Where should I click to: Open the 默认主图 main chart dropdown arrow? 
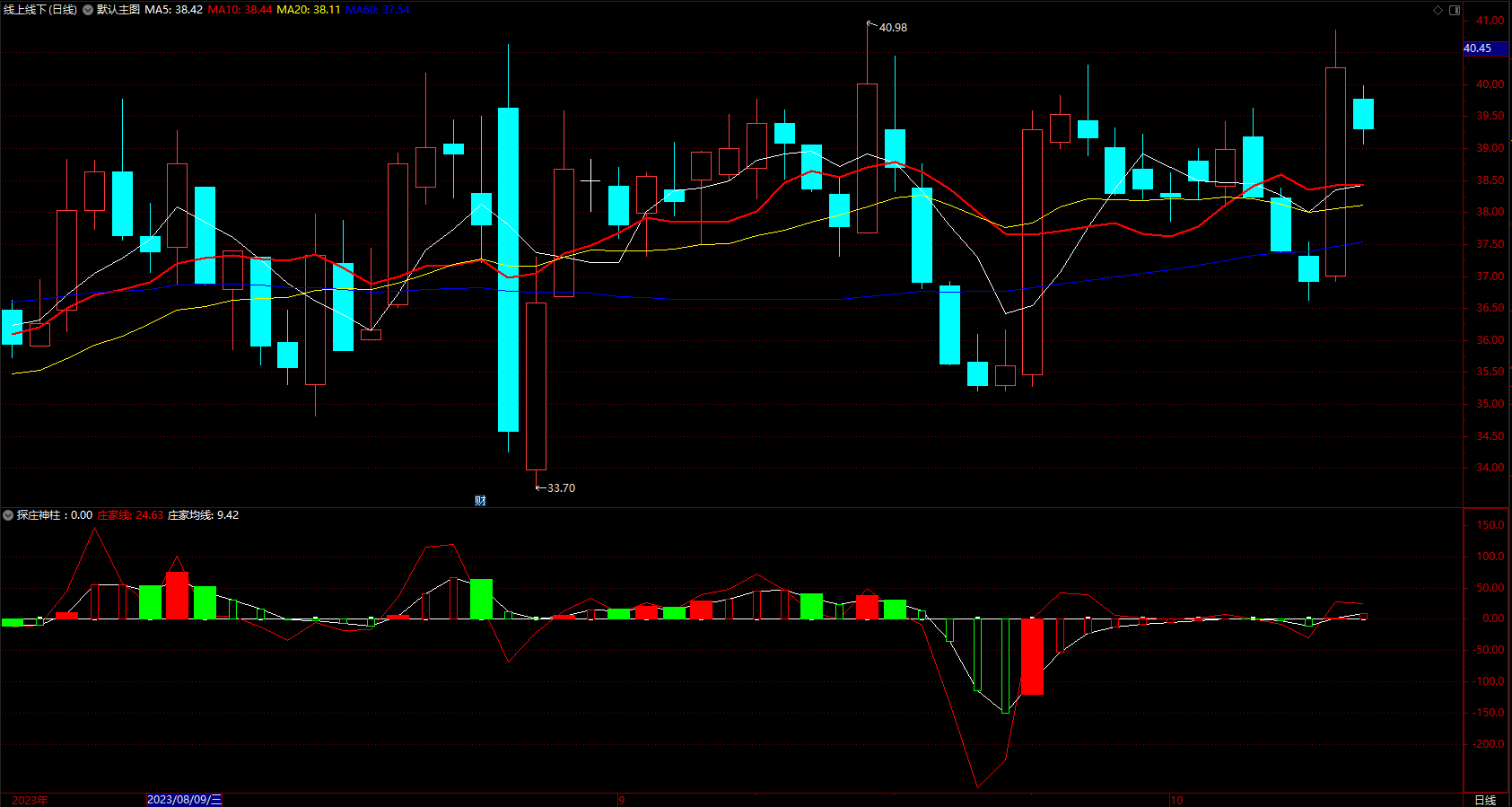click(x=88, y=10)
